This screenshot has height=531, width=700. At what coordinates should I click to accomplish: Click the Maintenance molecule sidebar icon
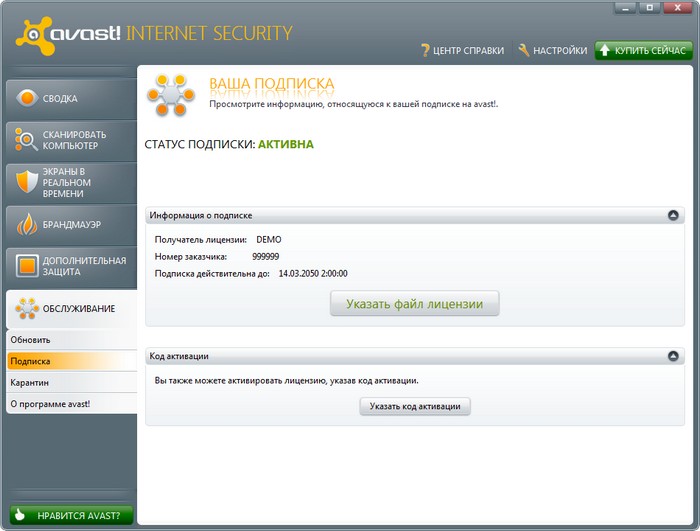[27, 308]
